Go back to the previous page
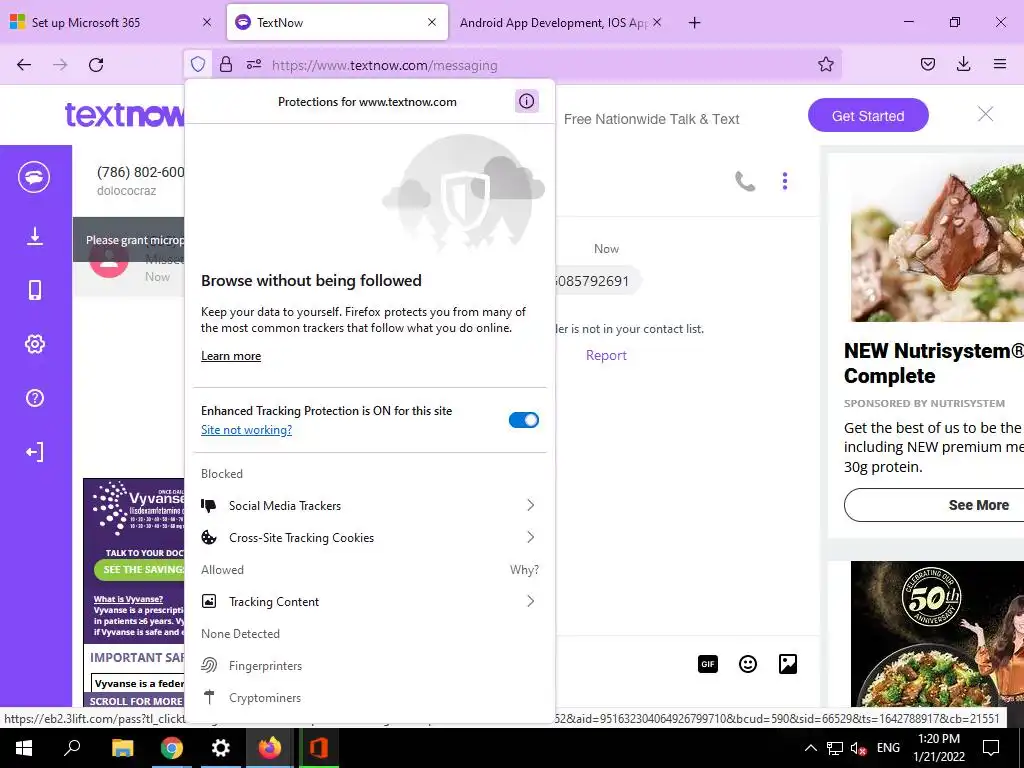 pos(24,64)
